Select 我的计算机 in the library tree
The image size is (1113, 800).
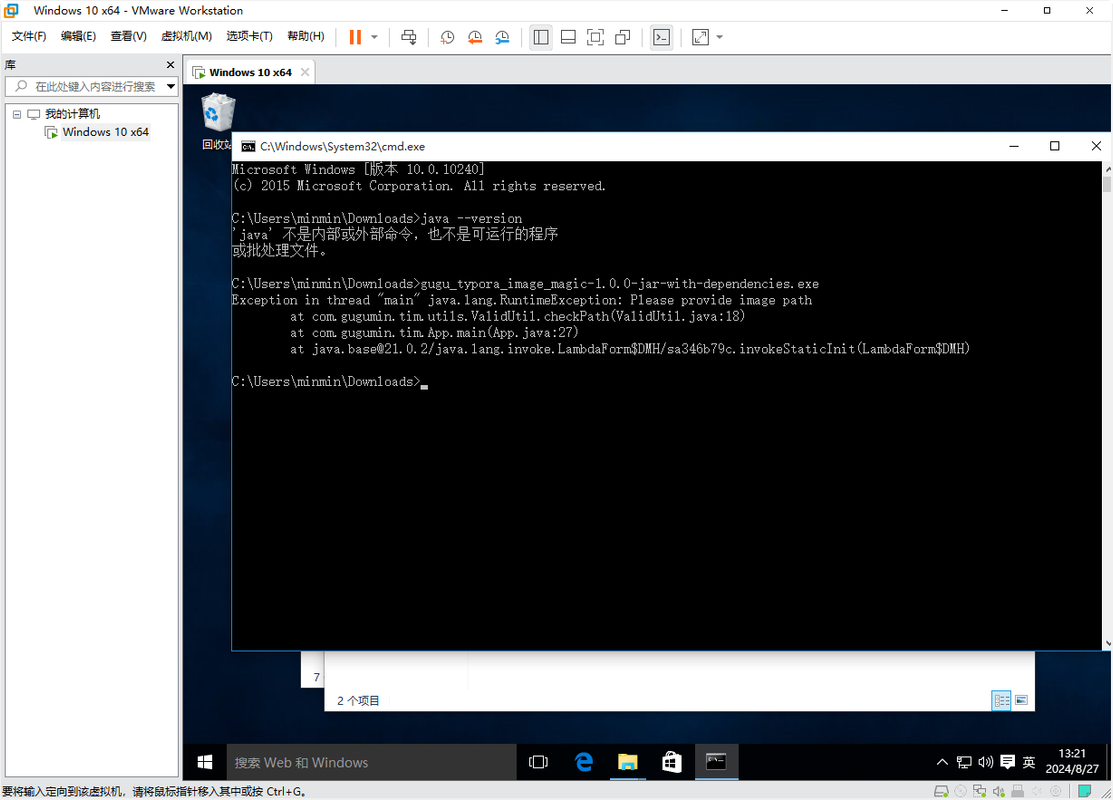click(72, 114)
